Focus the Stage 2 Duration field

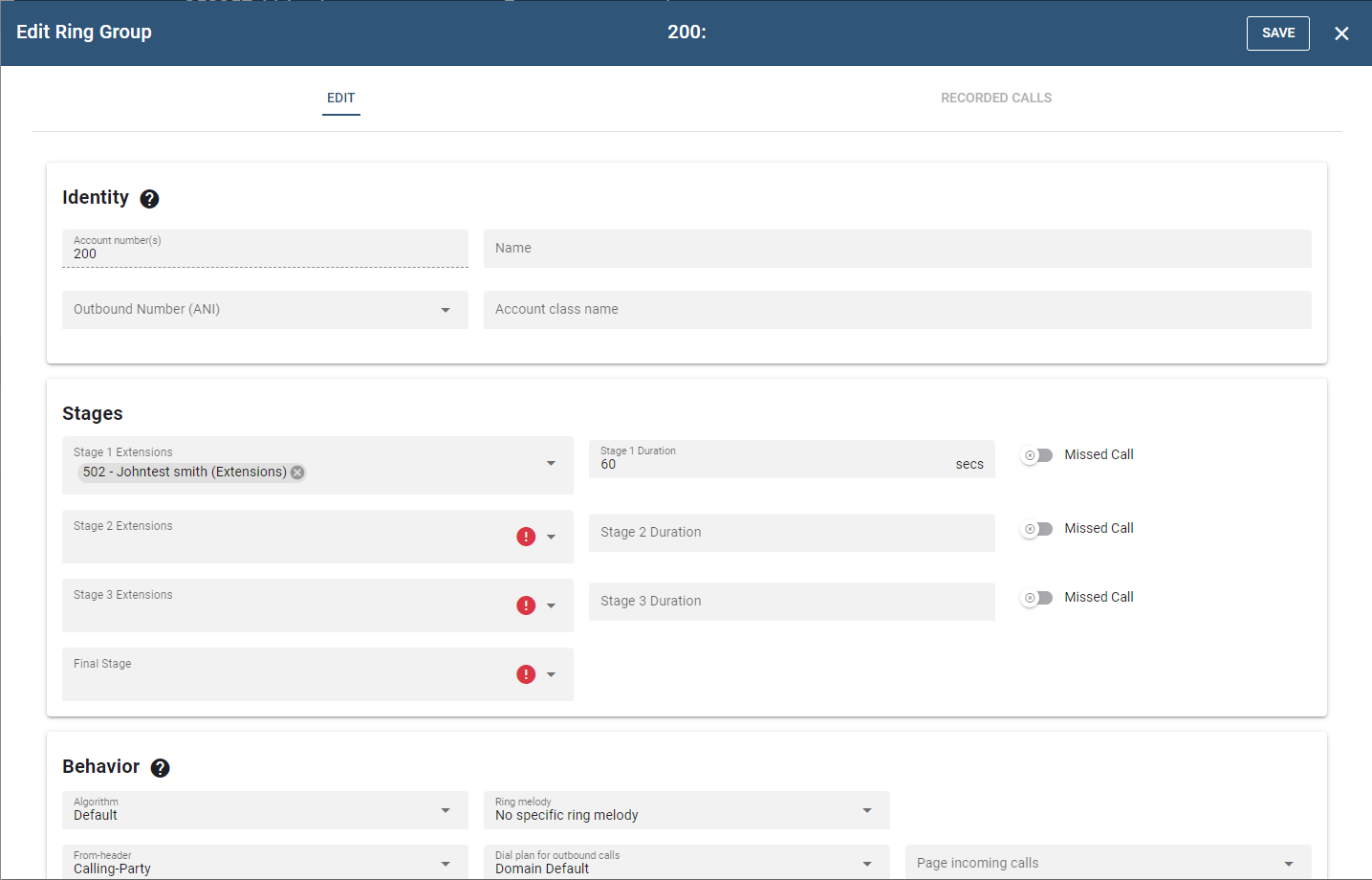point(791,533)
